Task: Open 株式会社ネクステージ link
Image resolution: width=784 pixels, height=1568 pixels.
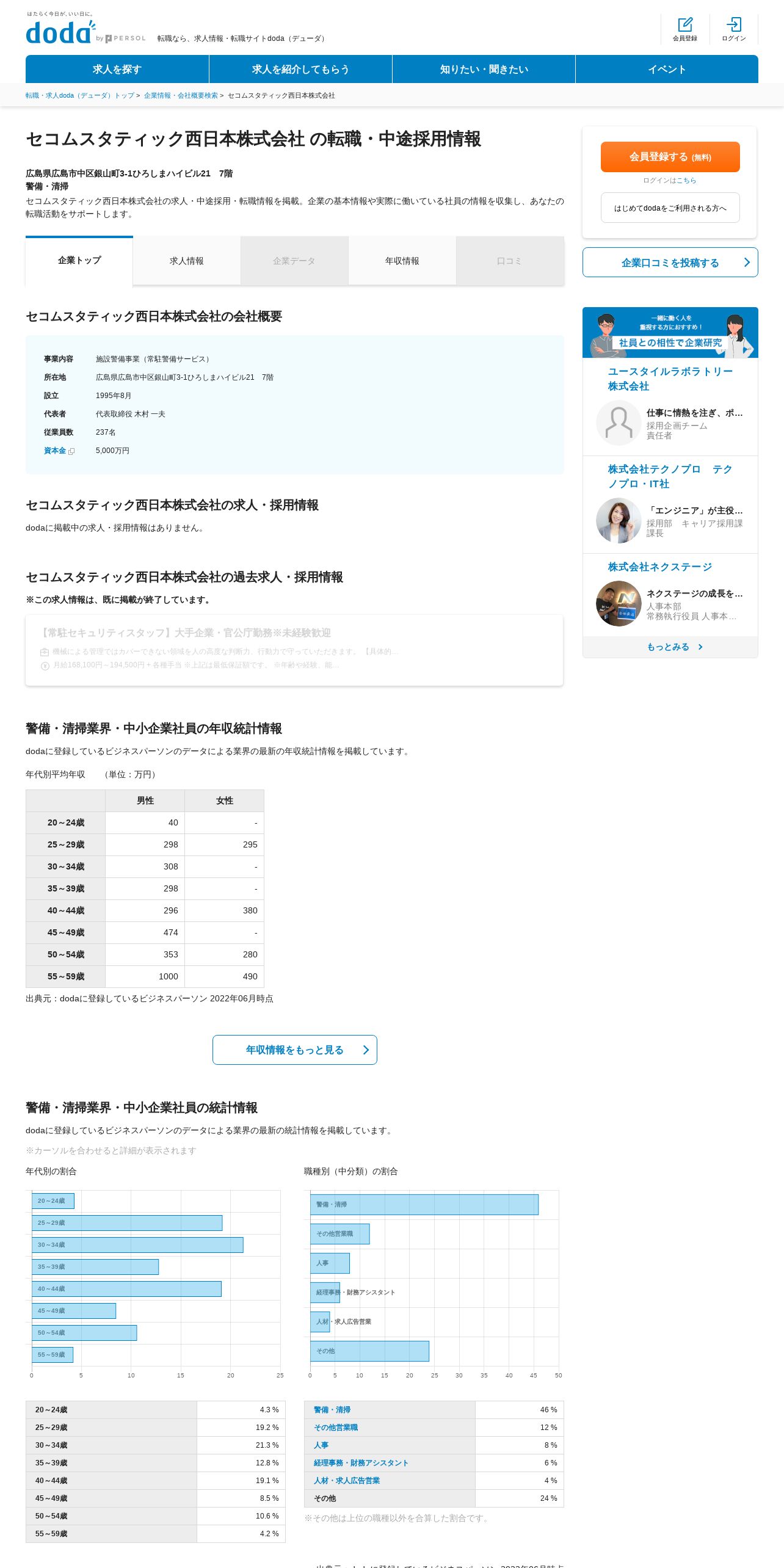Action: [660, 567]
